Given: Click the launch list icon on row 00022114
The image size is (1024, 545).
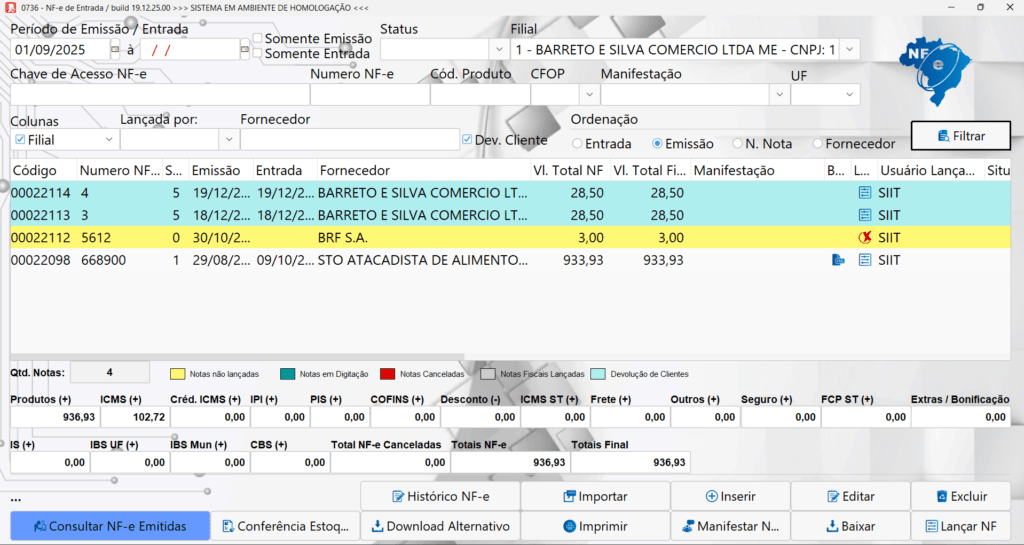Looking at the screenshot, I should (x=864, y=193).
